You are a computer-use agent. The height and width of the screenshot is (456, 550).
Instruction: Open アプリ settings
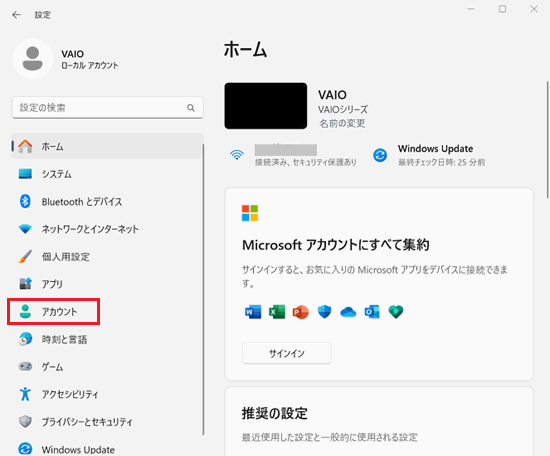(107, 284)
